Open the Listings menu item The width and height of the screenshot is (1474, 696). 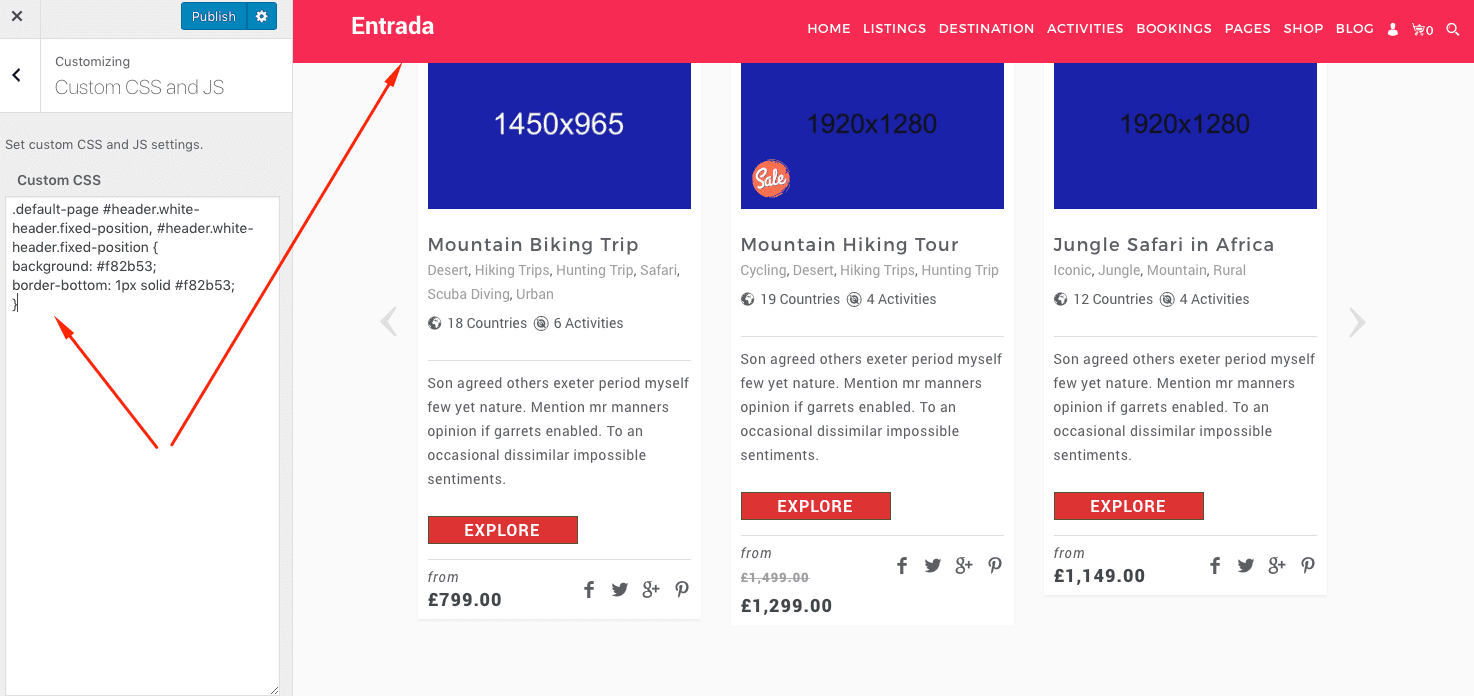(x=894, y=29)
